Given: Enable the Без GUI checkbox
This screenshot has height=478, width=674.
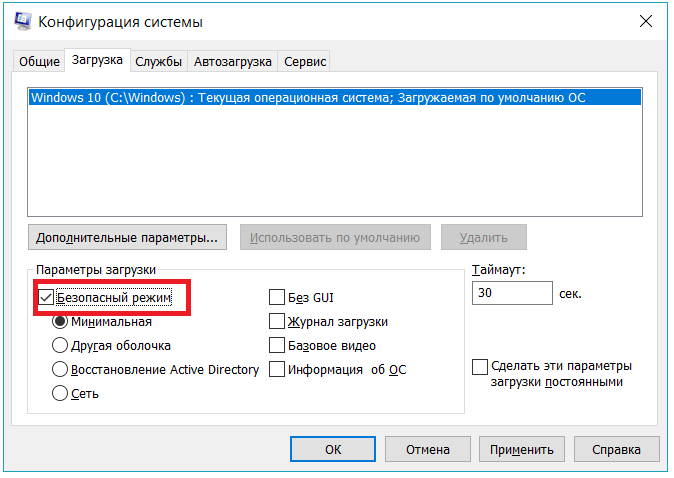Looking at the screenshot, I should click(x=277, y=297).
